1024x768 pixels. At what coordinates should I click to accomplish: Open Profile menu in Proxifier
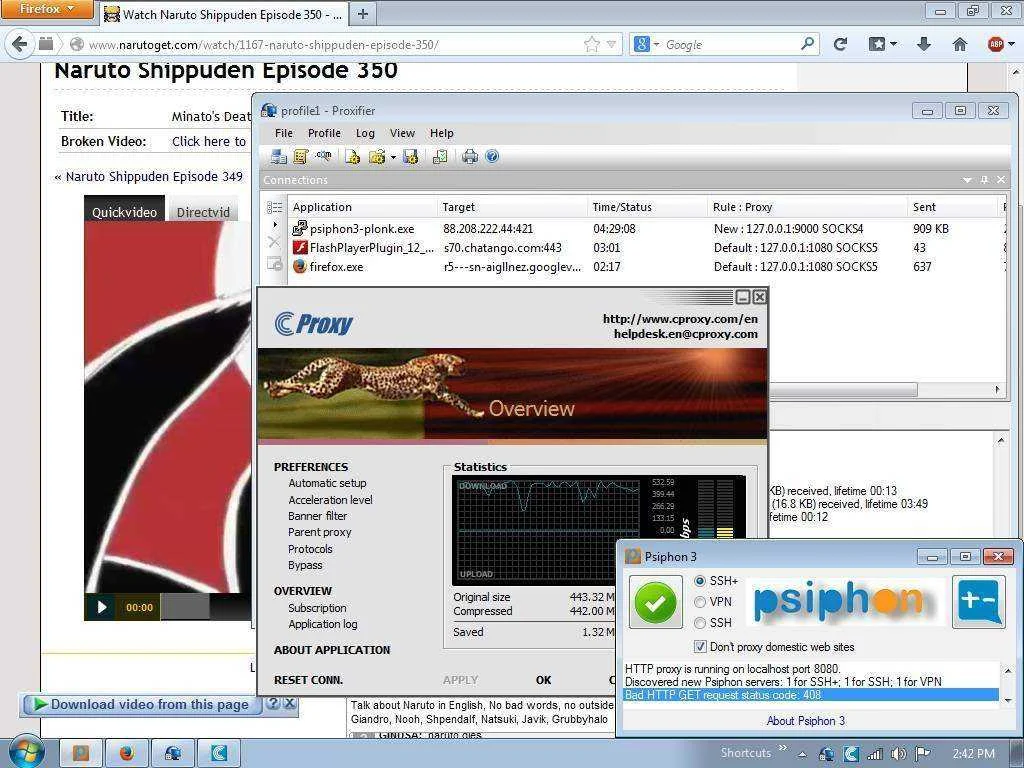[x=324, y=133]
